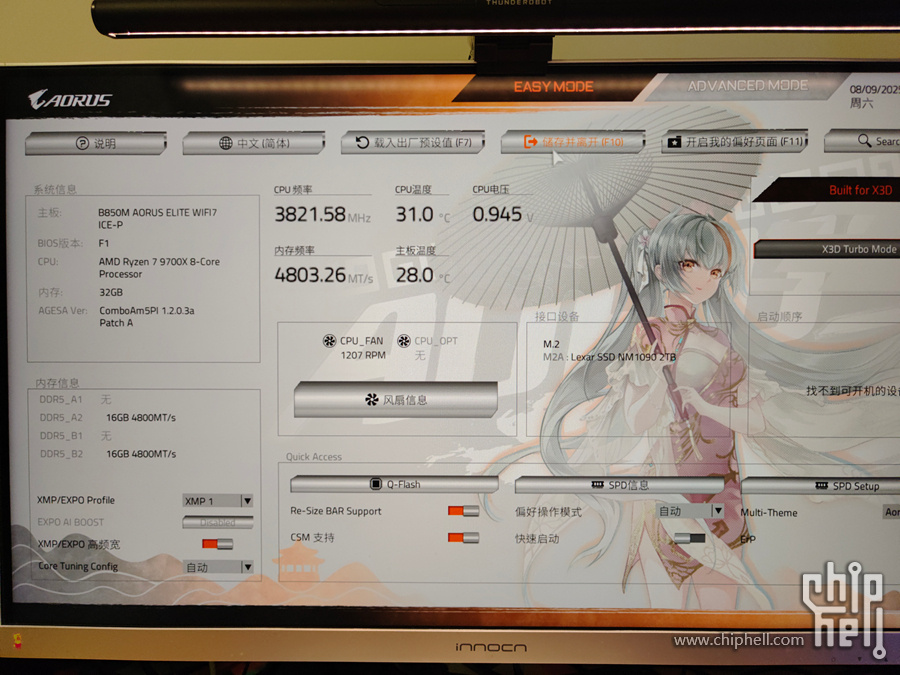This screenshot has width=900, height=675.
Task: Click the Quick Access heading
Action: (x=313, y=457)
